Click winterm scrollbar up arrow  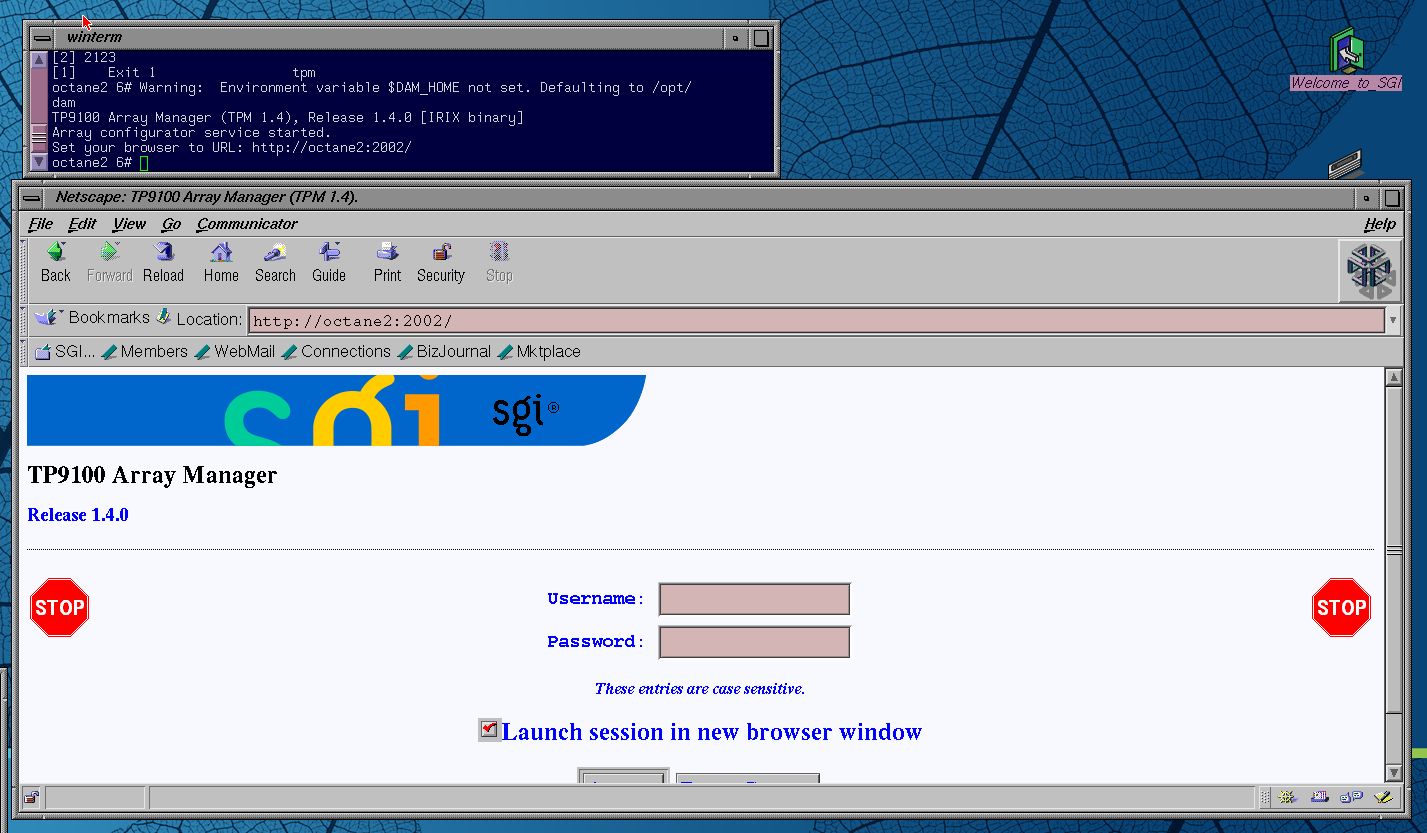39,59
